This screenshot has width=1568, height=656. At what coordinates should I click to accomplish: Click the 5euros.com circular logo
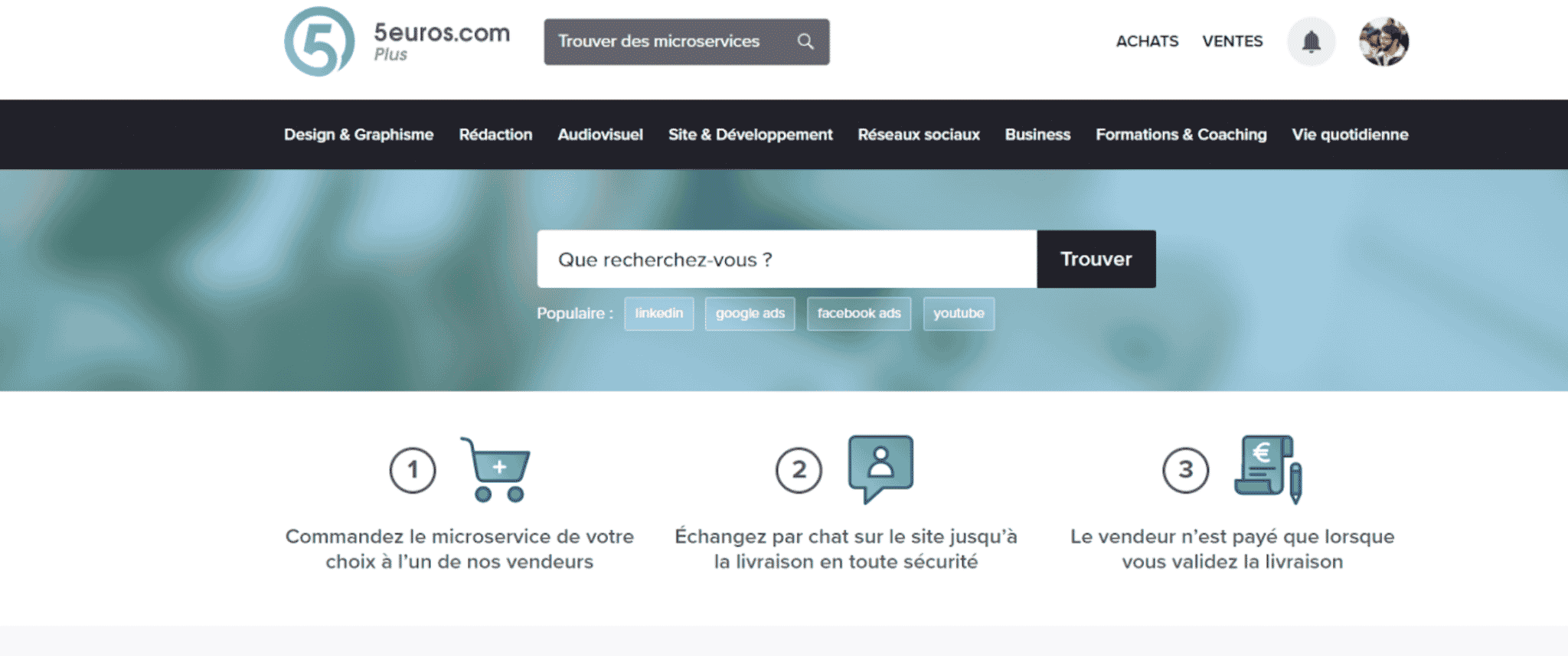(x=319, y=42)
